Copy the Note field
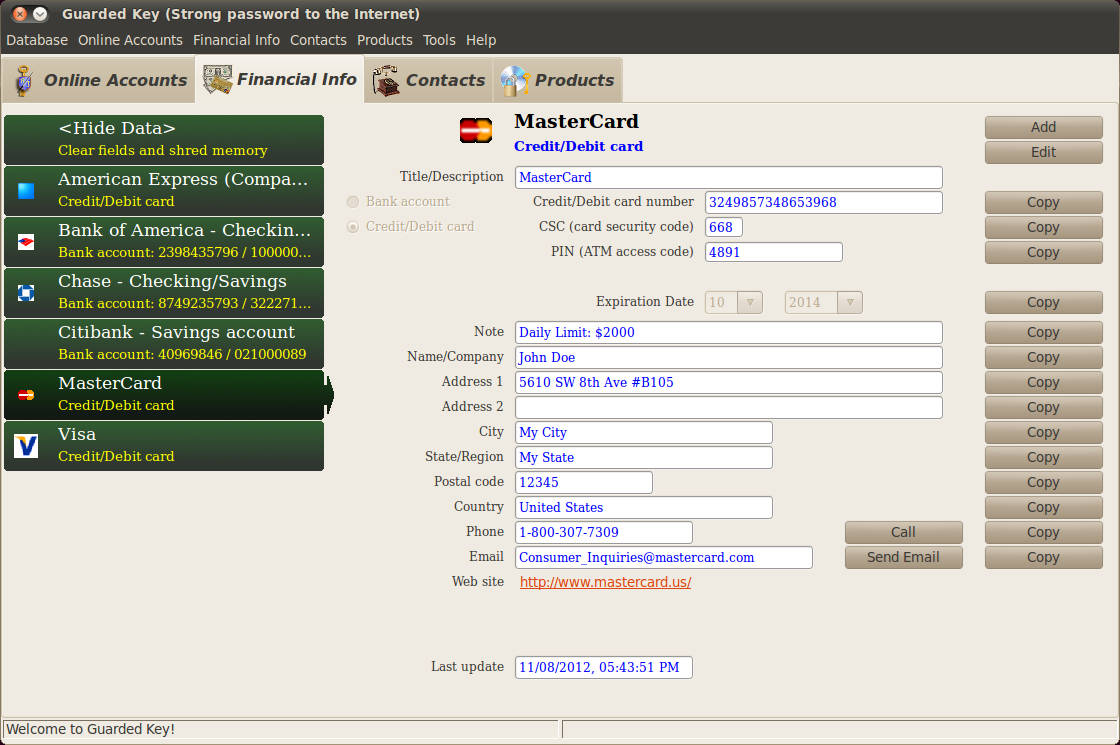1120x745 pixels. [x=1043, y=332]
